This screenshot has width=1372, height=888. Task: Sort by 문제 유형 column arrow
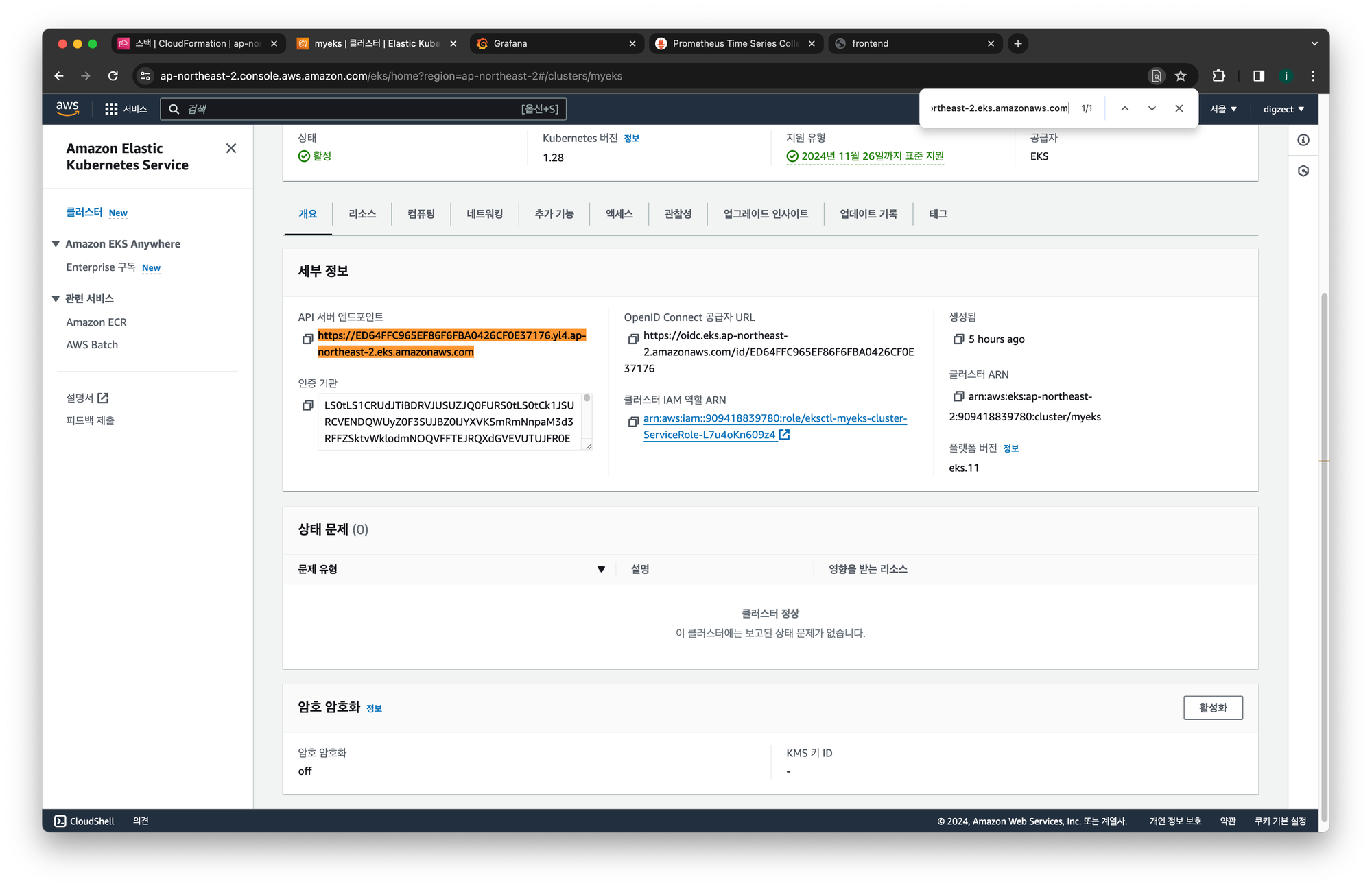click(x=601, y=569)
